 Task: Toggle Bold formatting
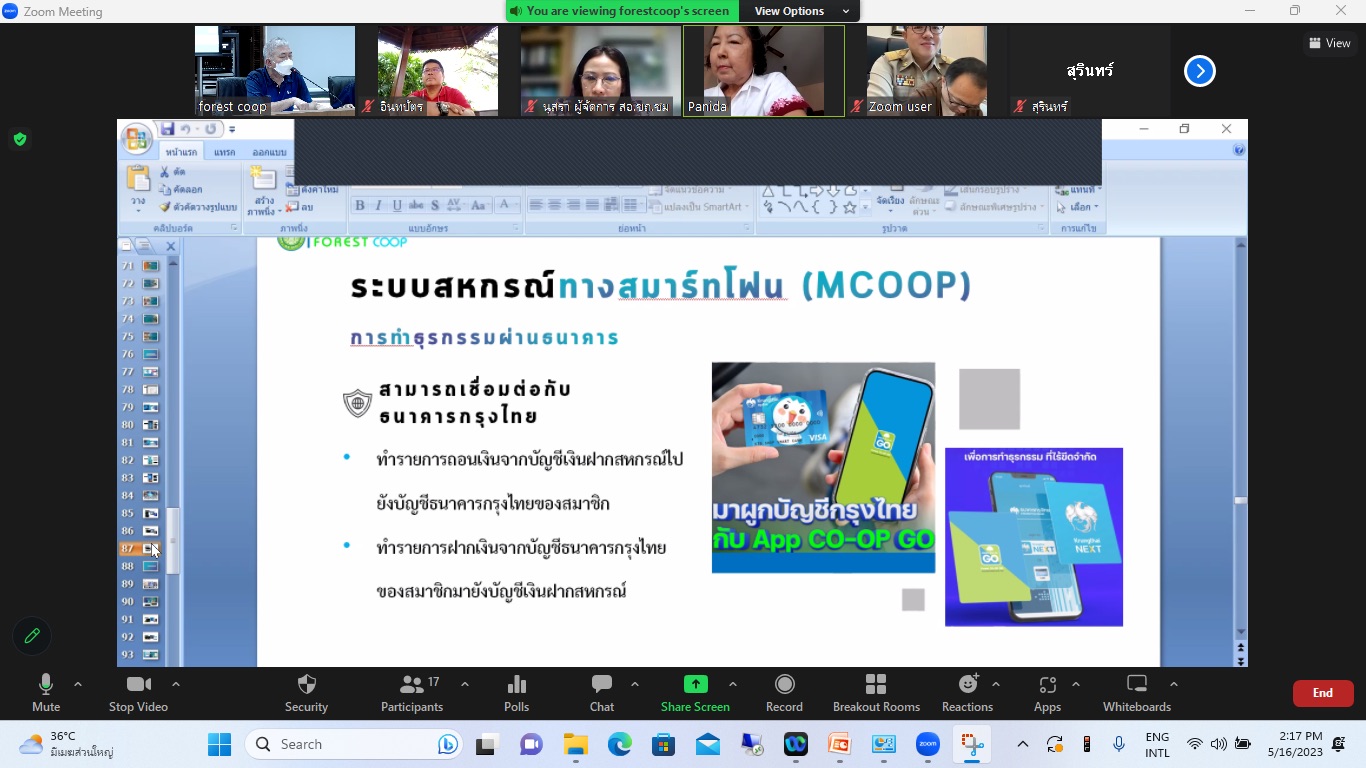tap(359, 205)
